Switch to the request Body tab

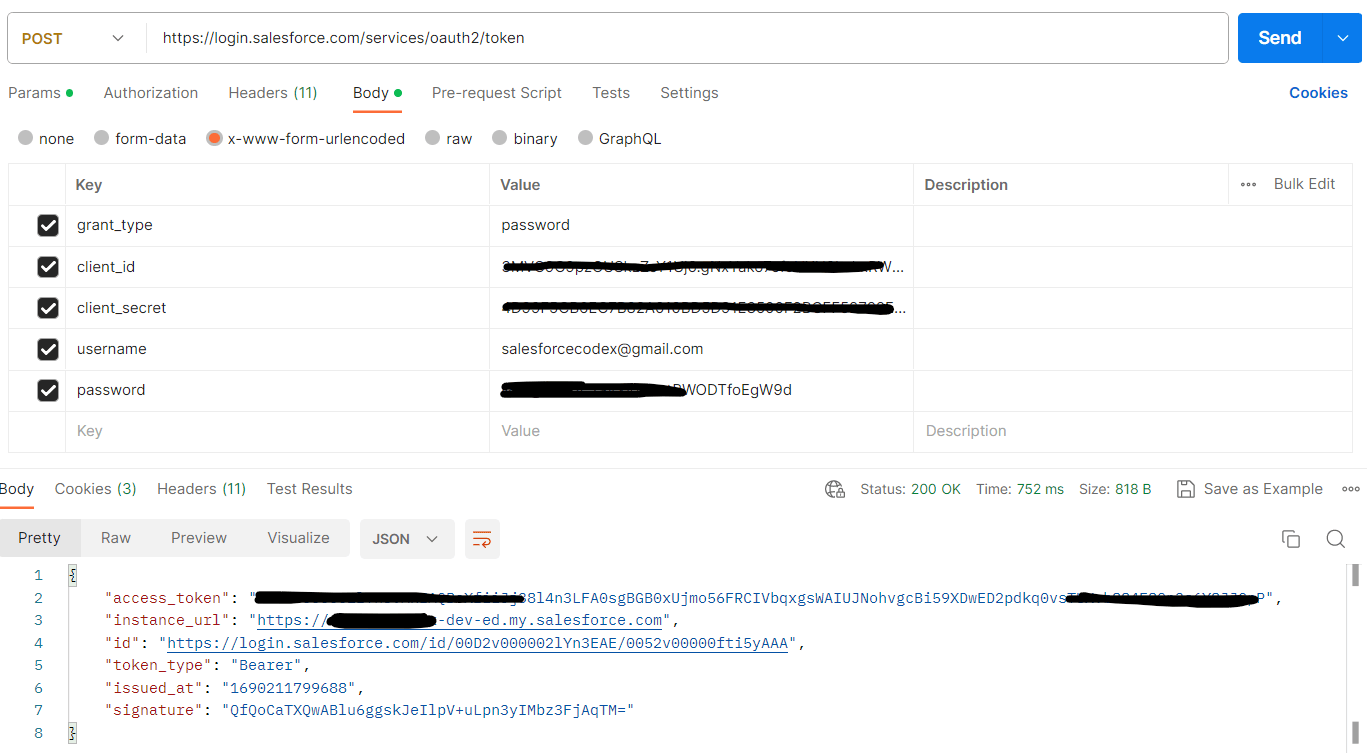click(377, 93)
